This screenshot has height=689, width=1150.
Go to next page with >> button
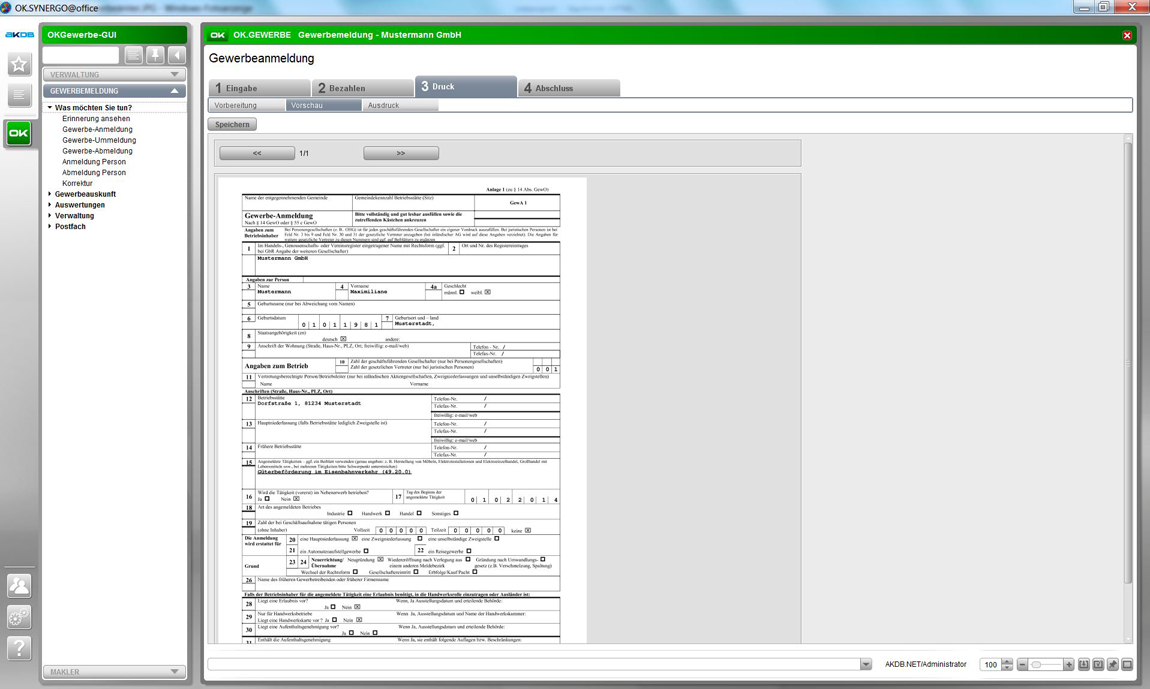tap(401, 154)
